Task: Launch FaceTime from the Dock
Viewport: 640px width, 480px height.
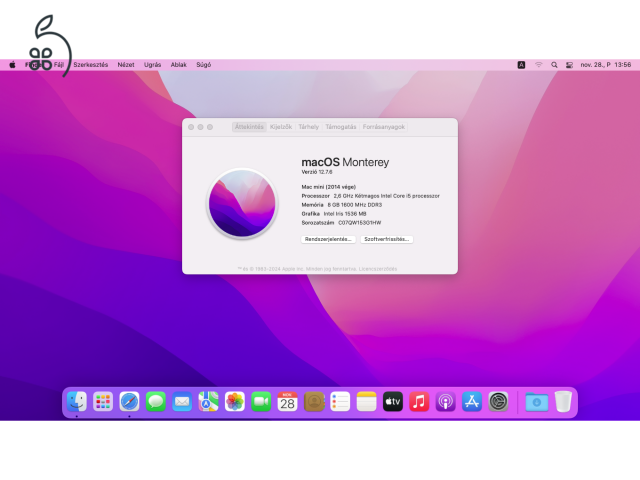Action: (261, 402)
